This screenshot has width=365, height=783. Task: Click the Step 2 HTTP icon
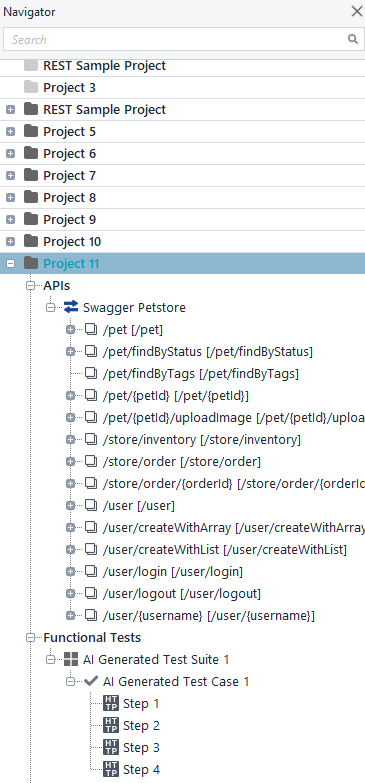[x=111, y=725]
